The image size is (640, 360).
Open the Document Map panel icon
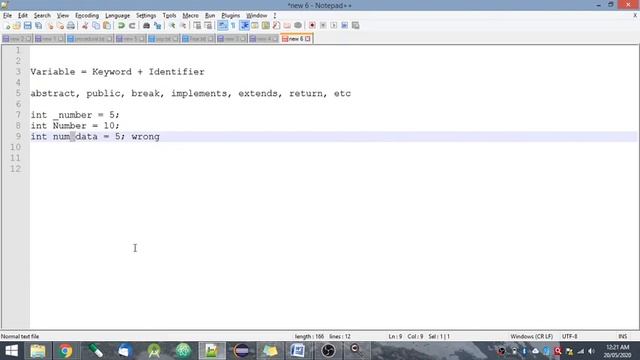pyautogui.click(x=266, y=26)
